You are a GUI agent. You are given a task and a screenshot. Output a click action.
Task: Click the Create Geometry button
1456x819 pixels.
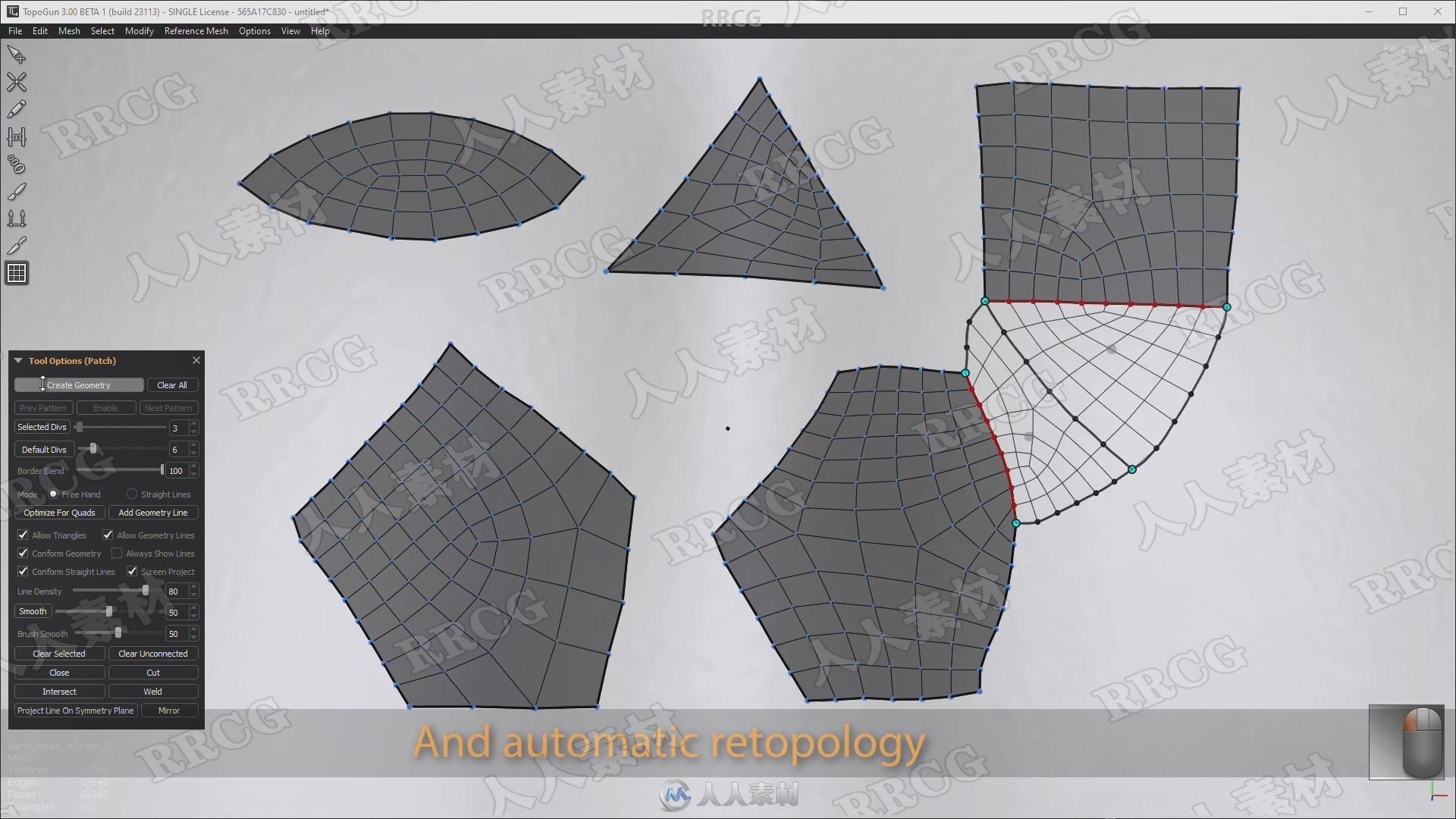(79, 385)
